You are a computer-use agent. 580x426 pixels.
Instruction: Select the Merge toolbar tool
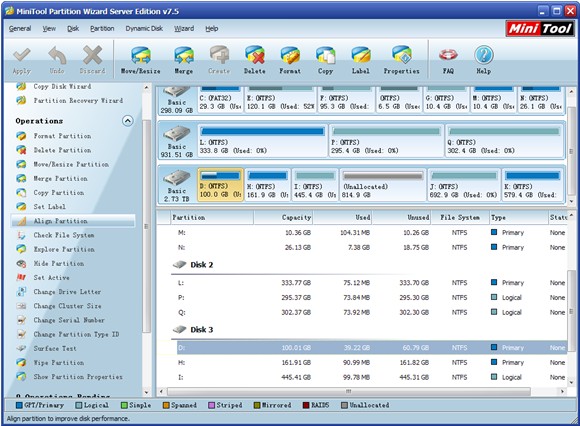184,60
